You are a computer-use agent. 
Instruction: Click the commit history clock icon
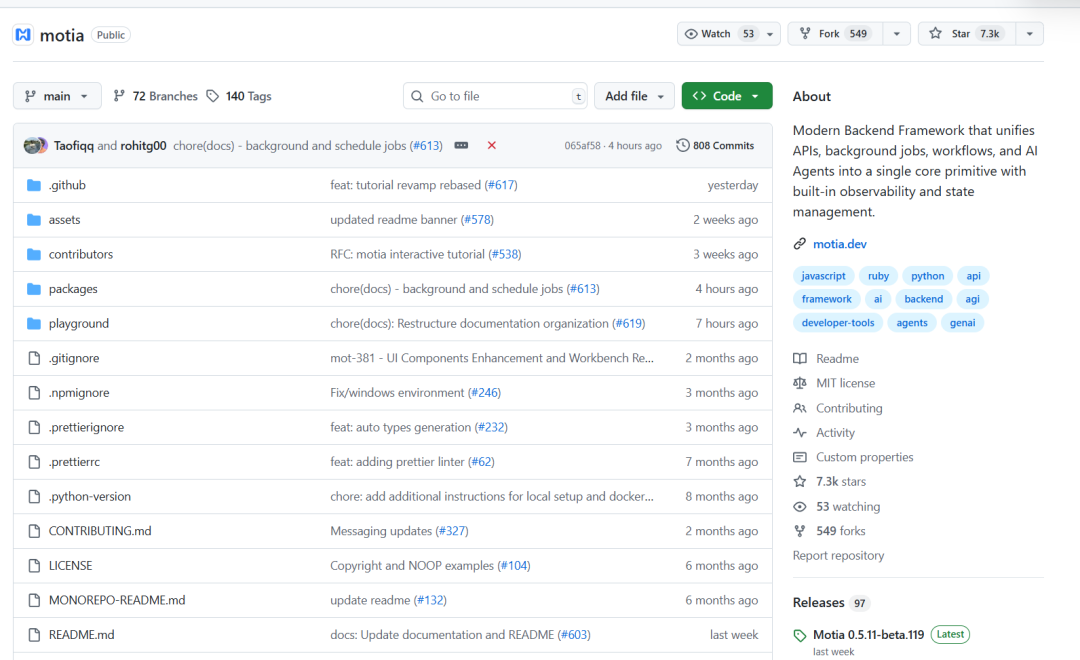pos(683,145)
